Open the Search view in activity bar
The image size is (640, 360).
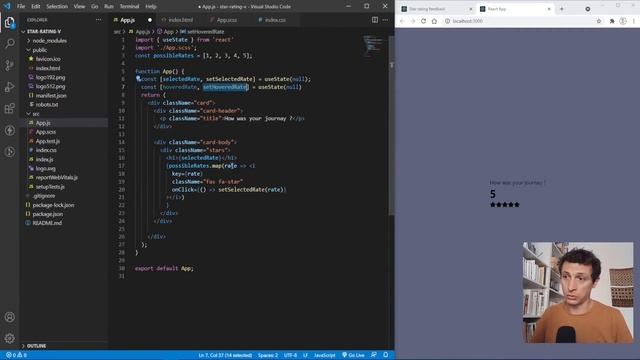tap(9, 43)
